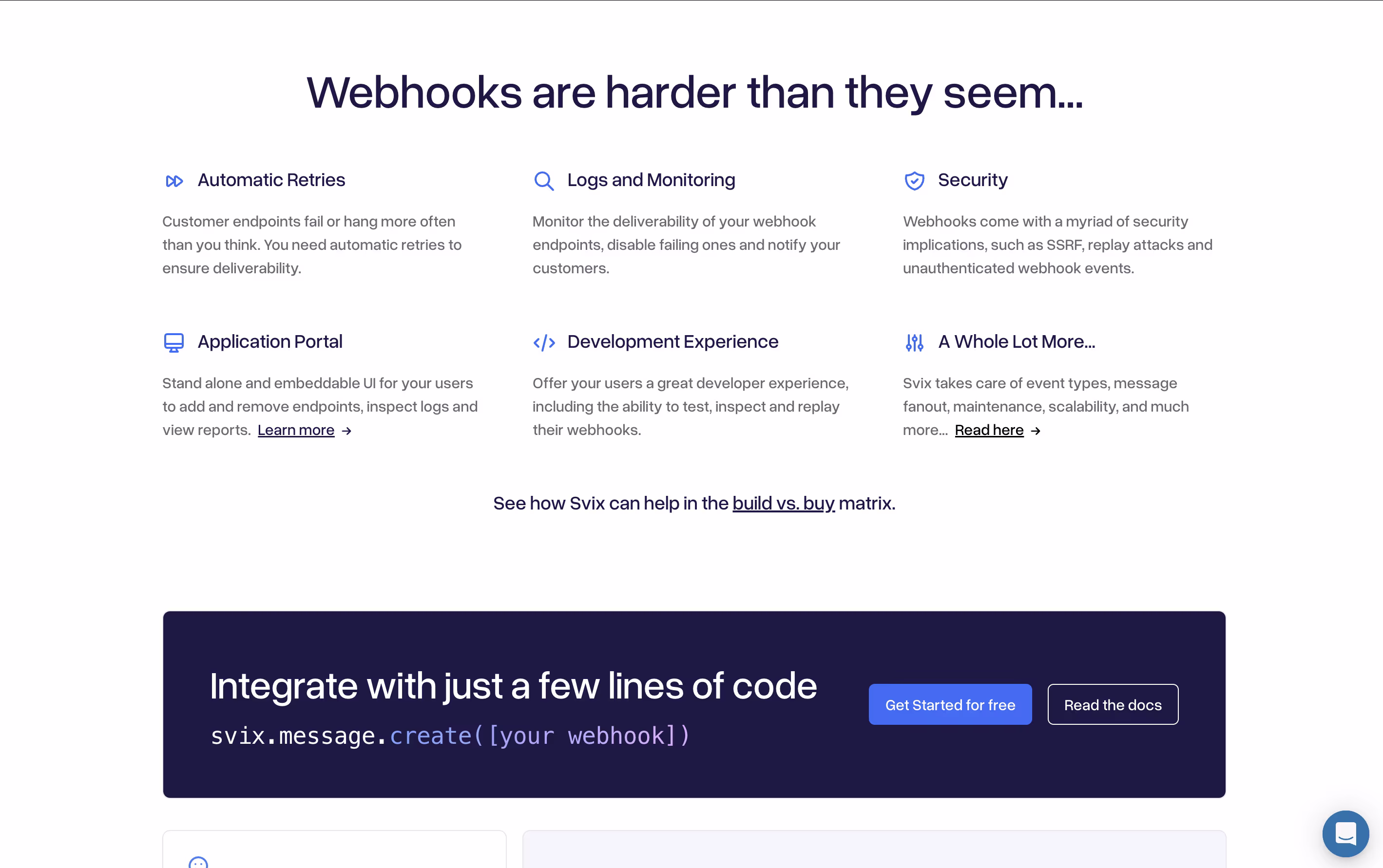Click Get Started for free button

(950, 704)
